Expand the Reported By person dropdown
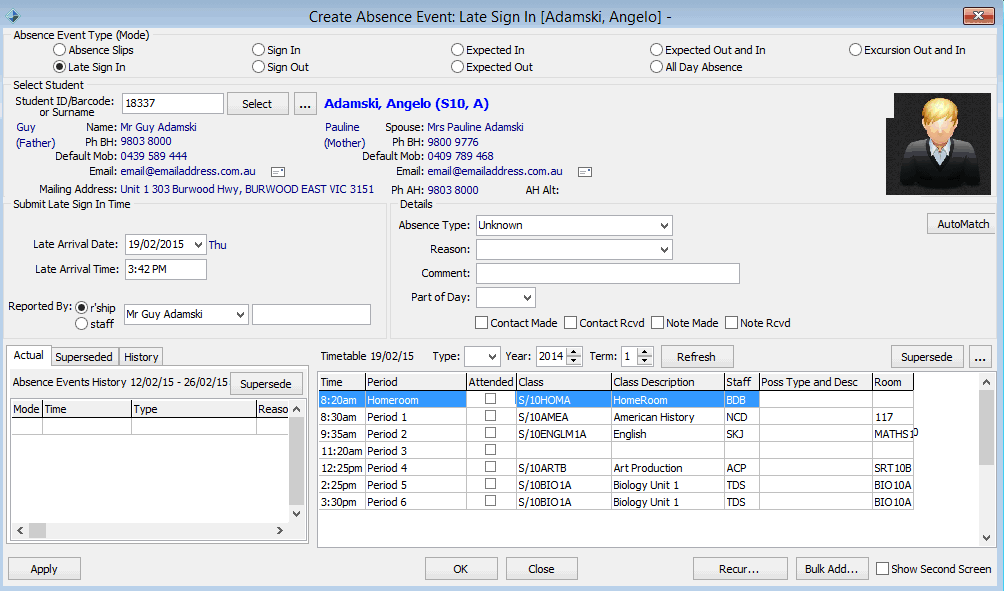Screen dimensions: 1004x591 click(240, 314)
